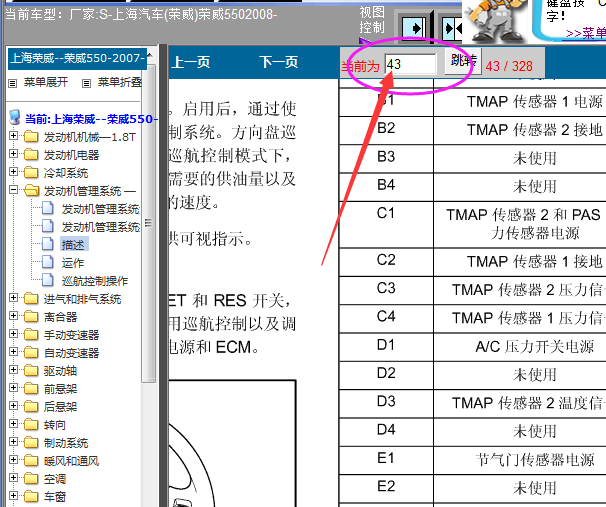Click folder icon of 驱动轴
606x507 pixels.
click(31, 370)
